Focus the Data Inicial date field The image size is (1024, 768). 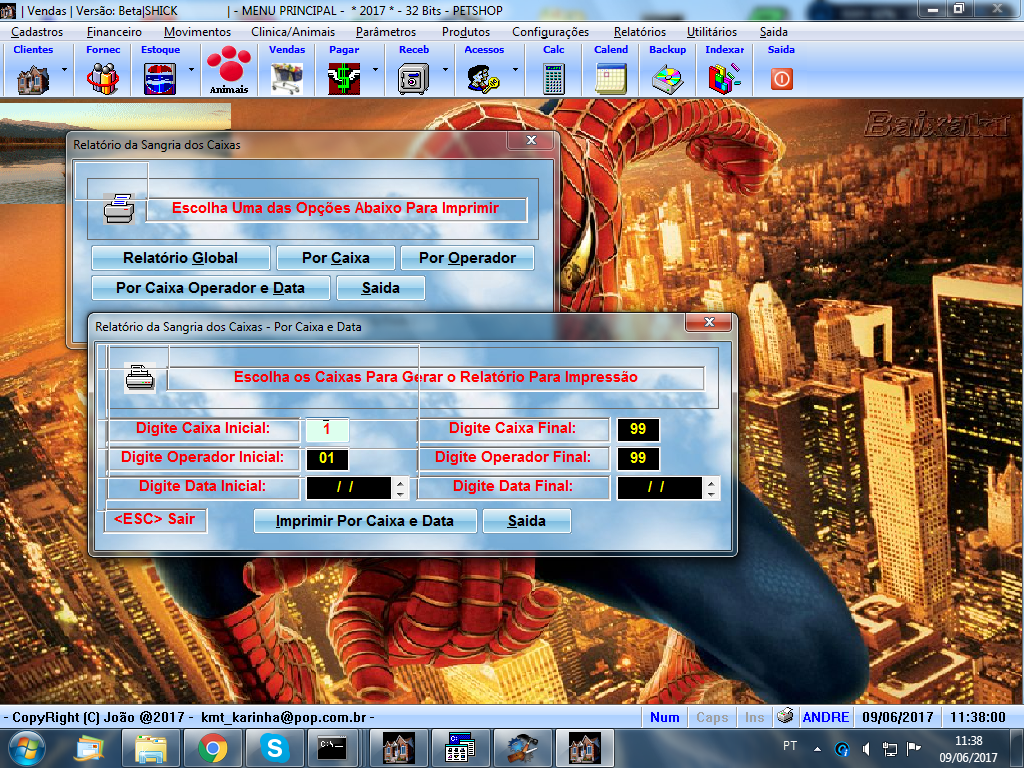(x=349, y=487)
